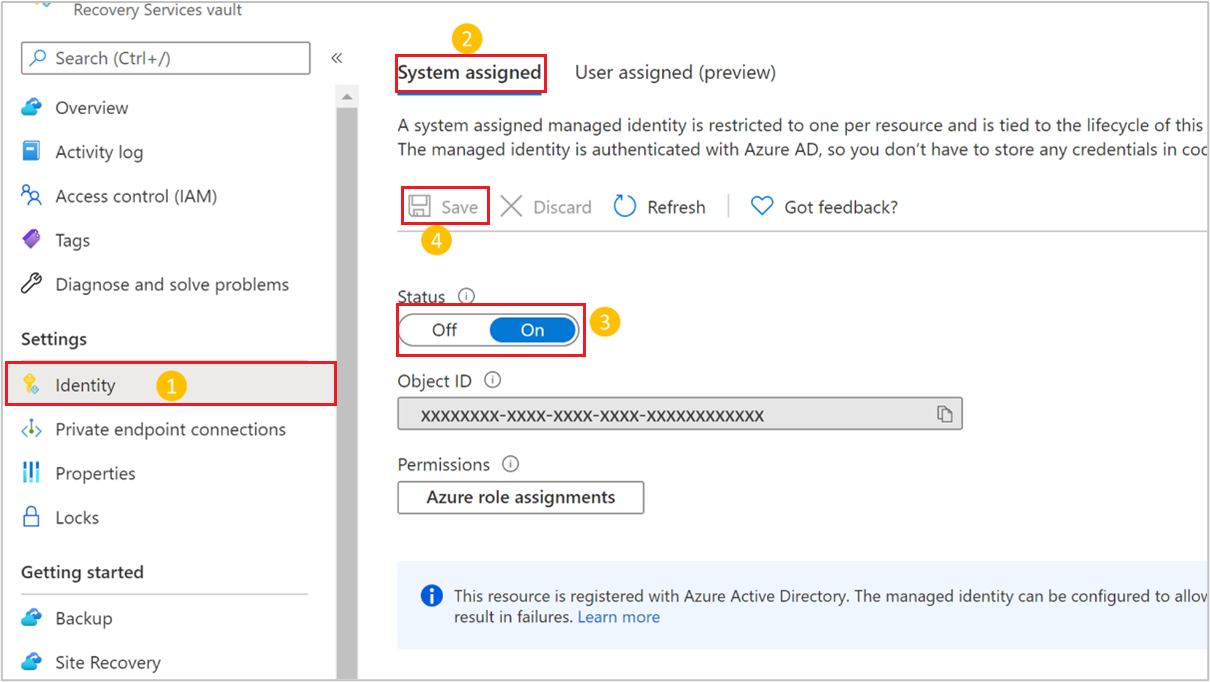Click the sidebar Search field
Screen dimensions: 1210x682
[x=166, y=58]
